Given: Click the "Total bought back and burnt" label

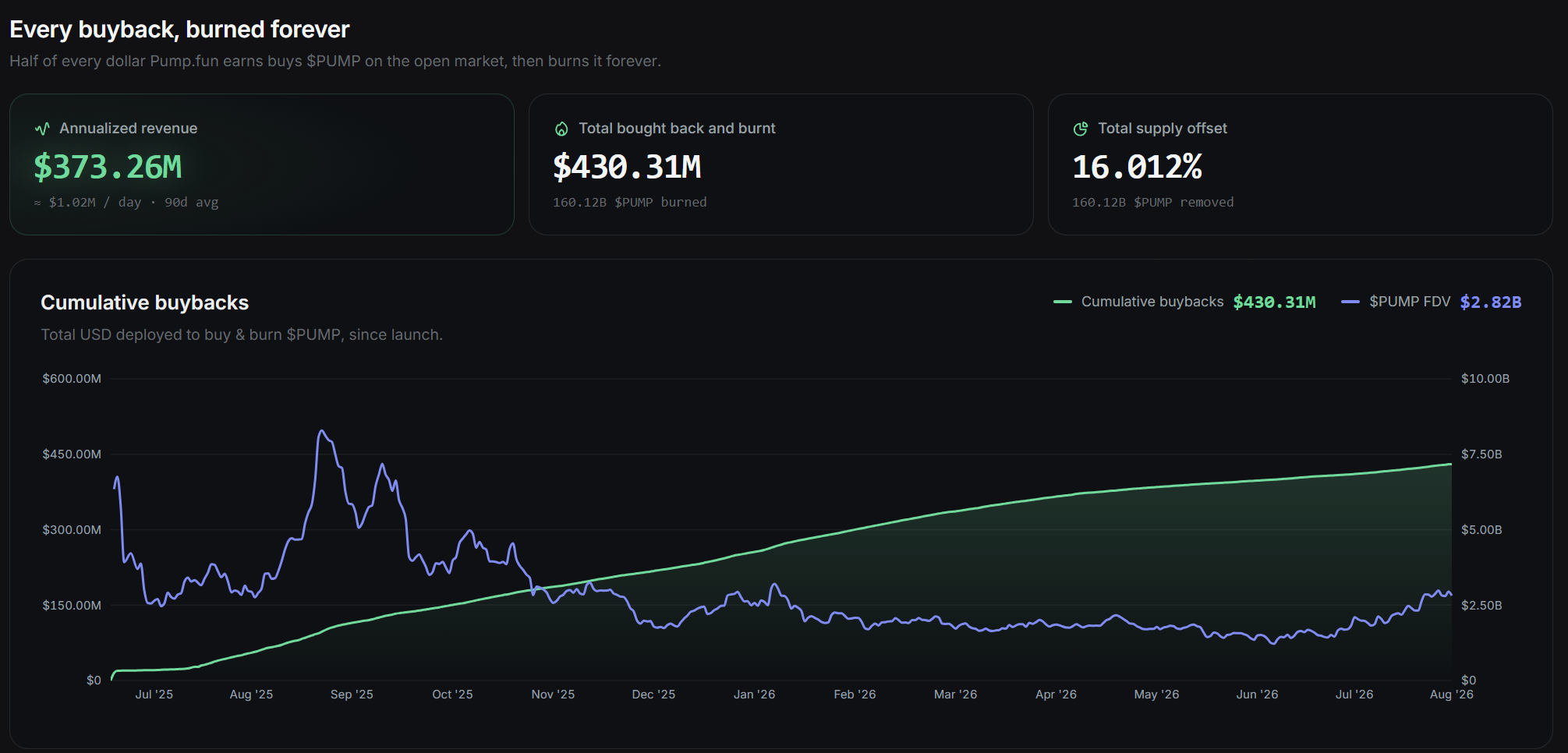Looking at the screenshot, I should click(677, 129).
